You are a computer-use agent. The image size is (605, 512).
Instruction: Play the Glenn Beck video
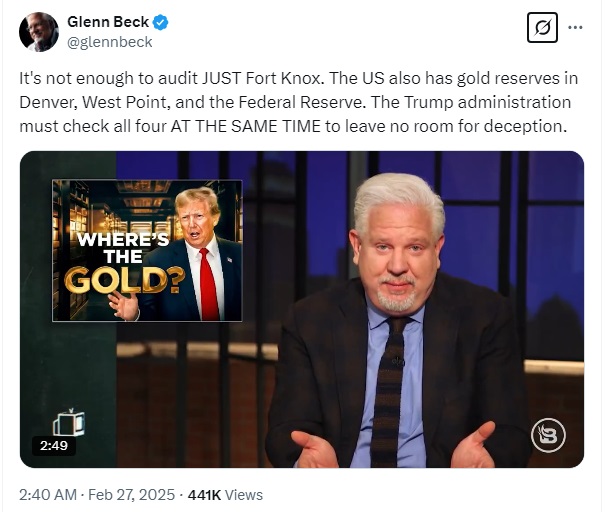[302, 309]
